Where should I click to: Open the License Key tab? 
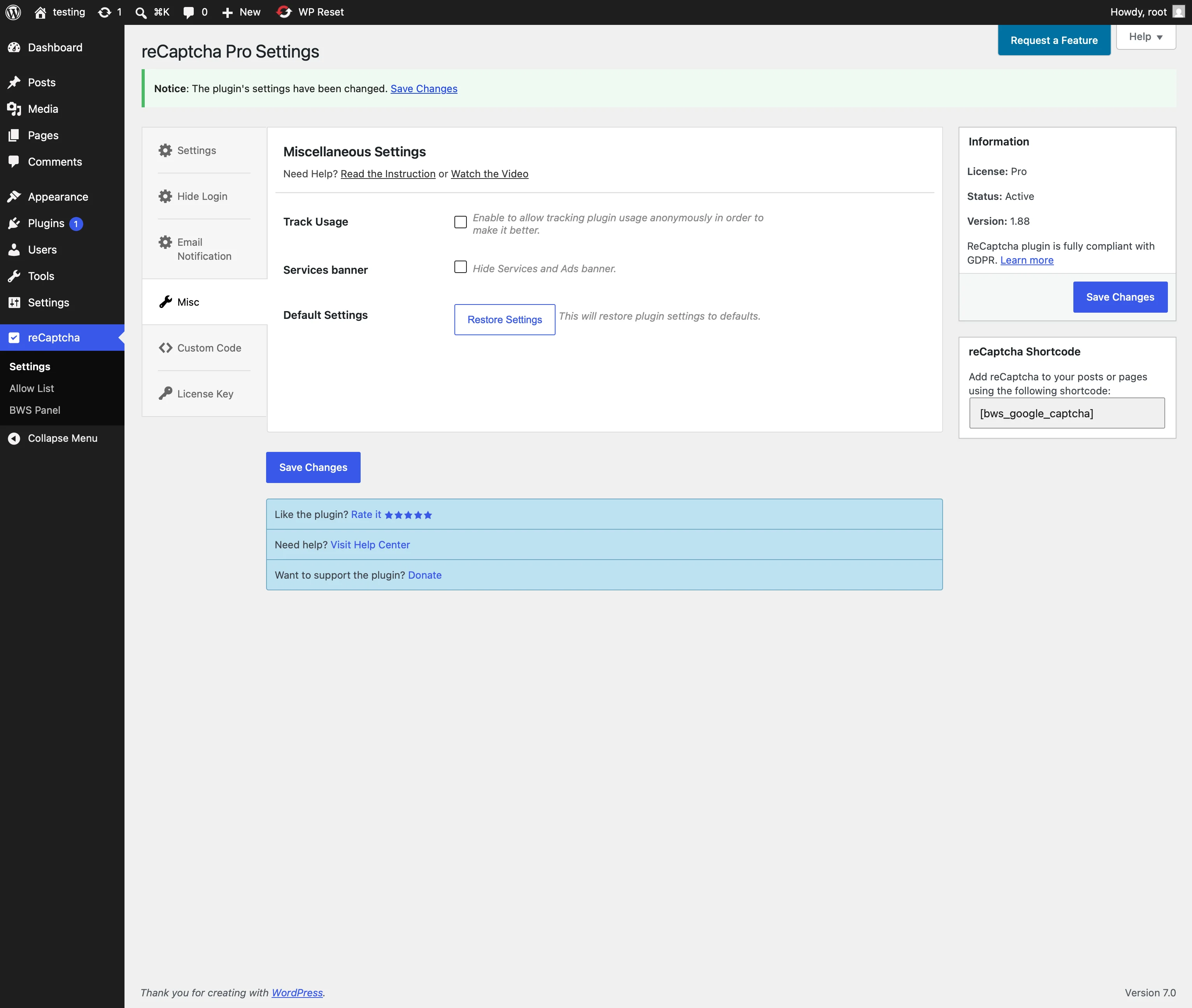[204, 394]
